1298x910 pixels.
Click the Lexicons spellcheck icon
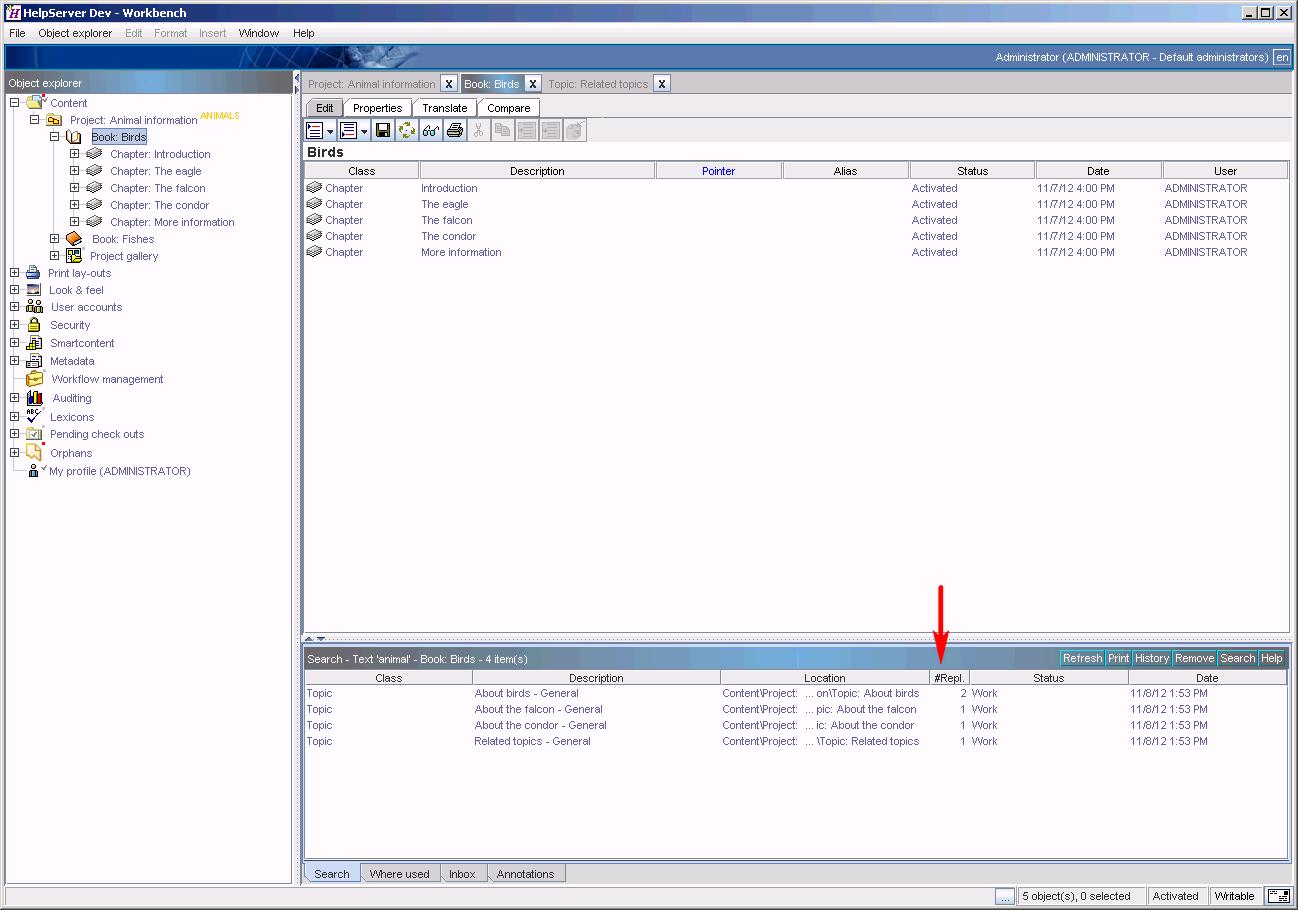tap(34, 415)
